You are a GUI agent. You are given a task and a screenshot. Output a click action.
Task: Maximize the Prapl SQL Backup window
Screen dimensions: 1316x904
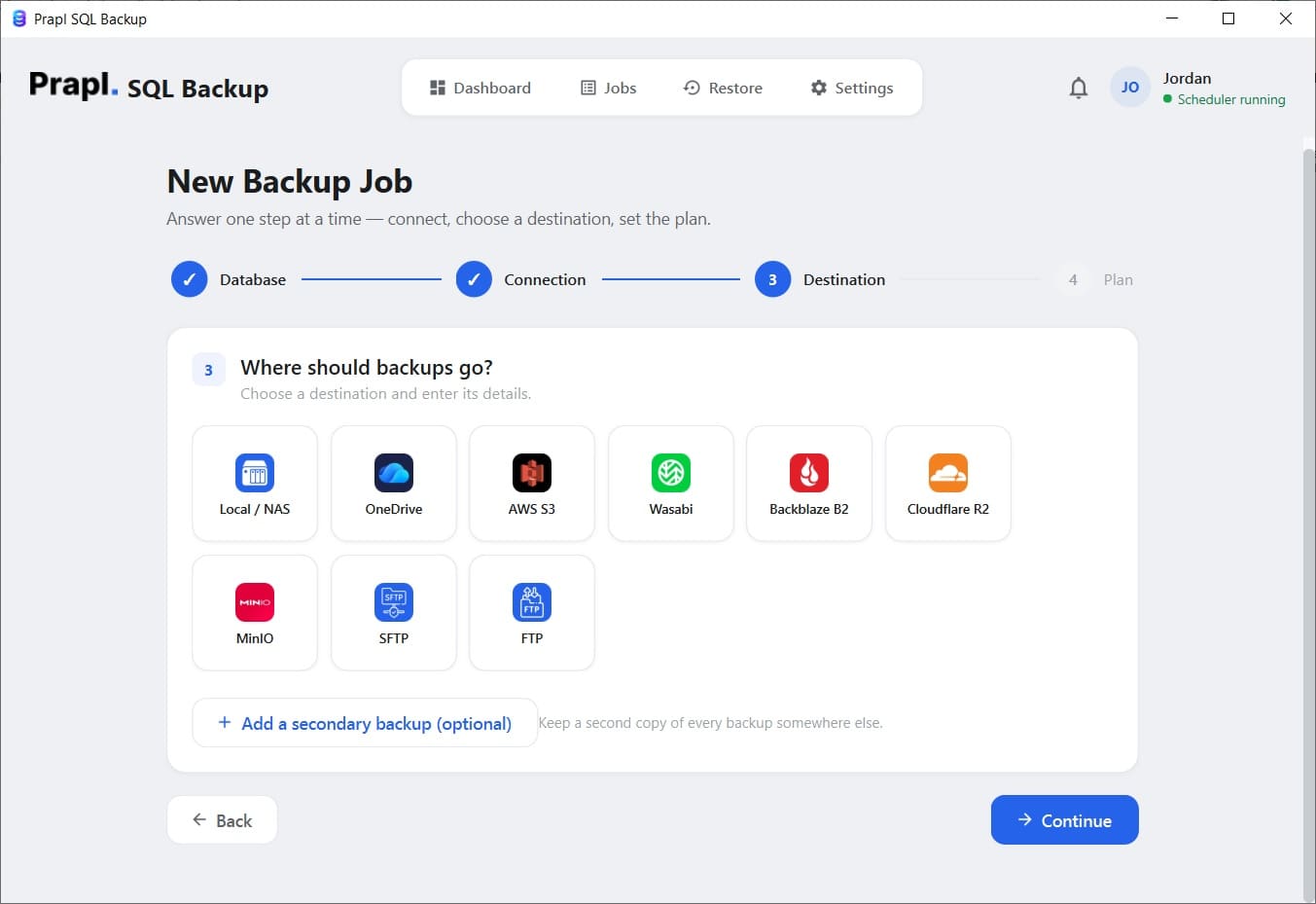coord(1228,18)
